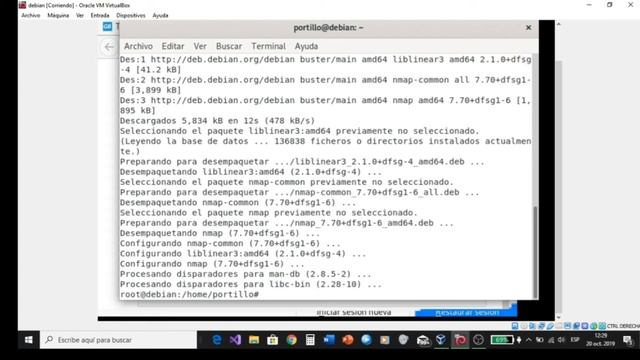Open Calculator from taskbar
The image size is (640, 360).
[310, 340]
